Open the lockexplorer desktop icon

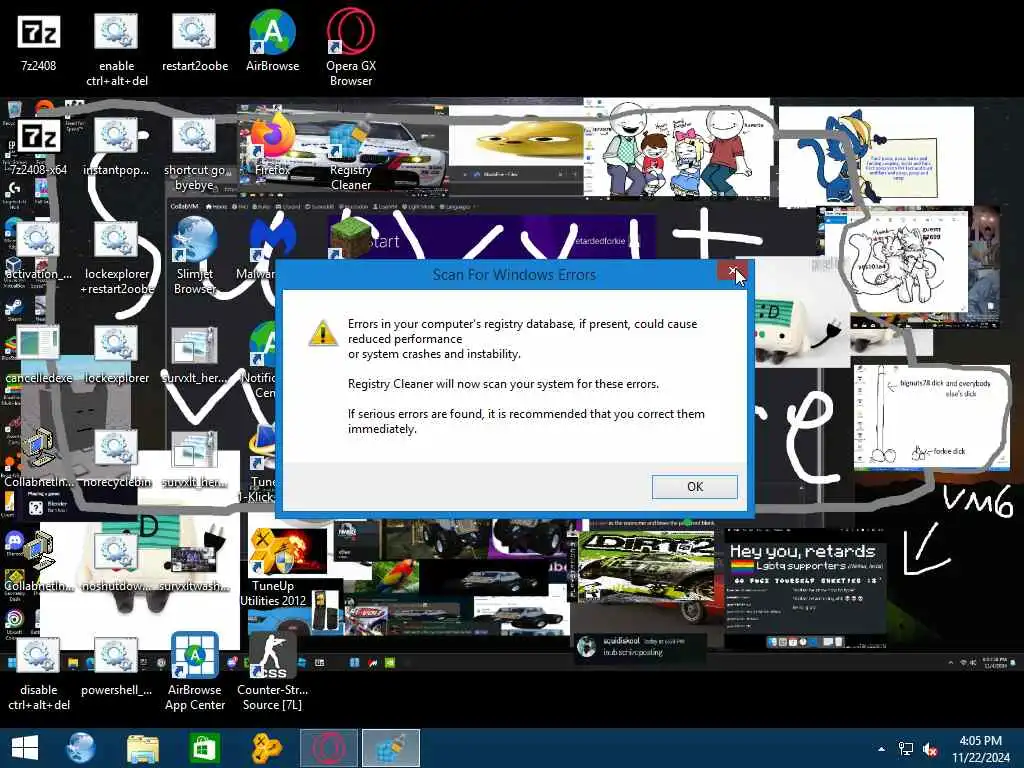pyautogui.click(x=116, y=354)
